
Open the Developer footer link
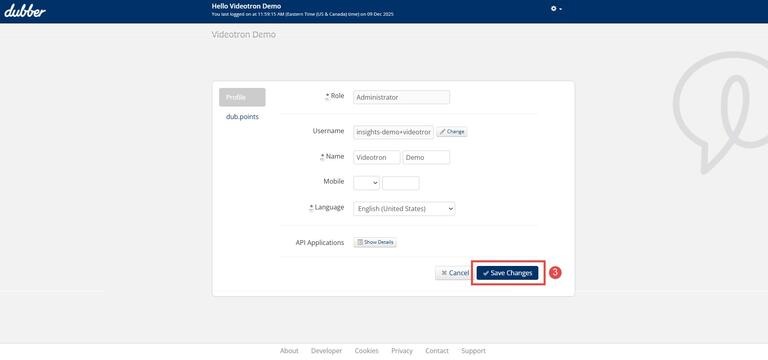(x=326, y=351)
